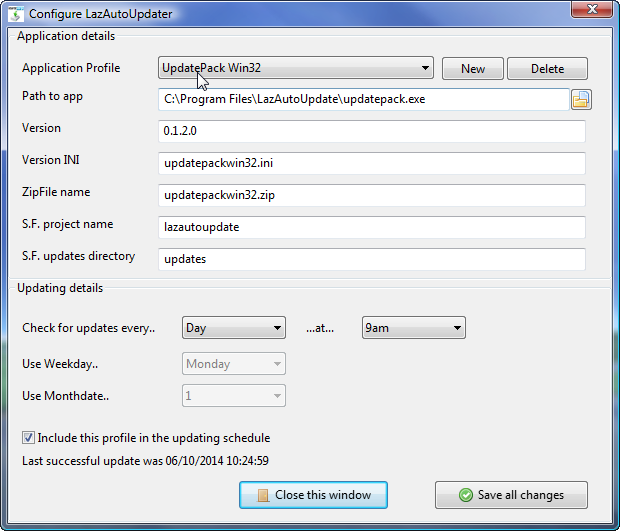Click the Delete profile button
Image resolution: width=620 pixels, height=531 pixels.
[547, 68]
